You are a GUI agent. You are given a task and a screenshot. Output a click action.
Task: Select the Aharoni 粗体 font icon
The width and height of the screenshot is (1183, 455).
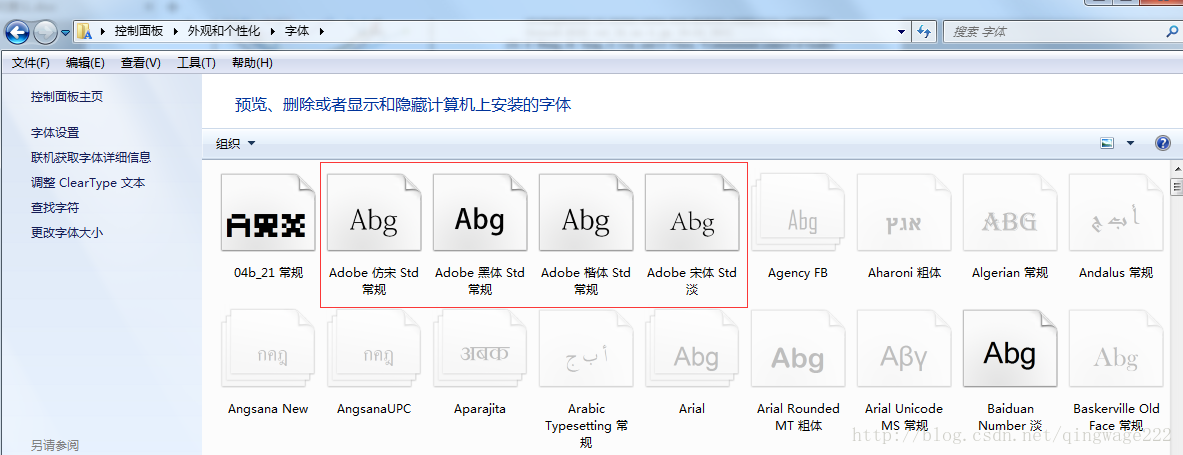(904, 213)
